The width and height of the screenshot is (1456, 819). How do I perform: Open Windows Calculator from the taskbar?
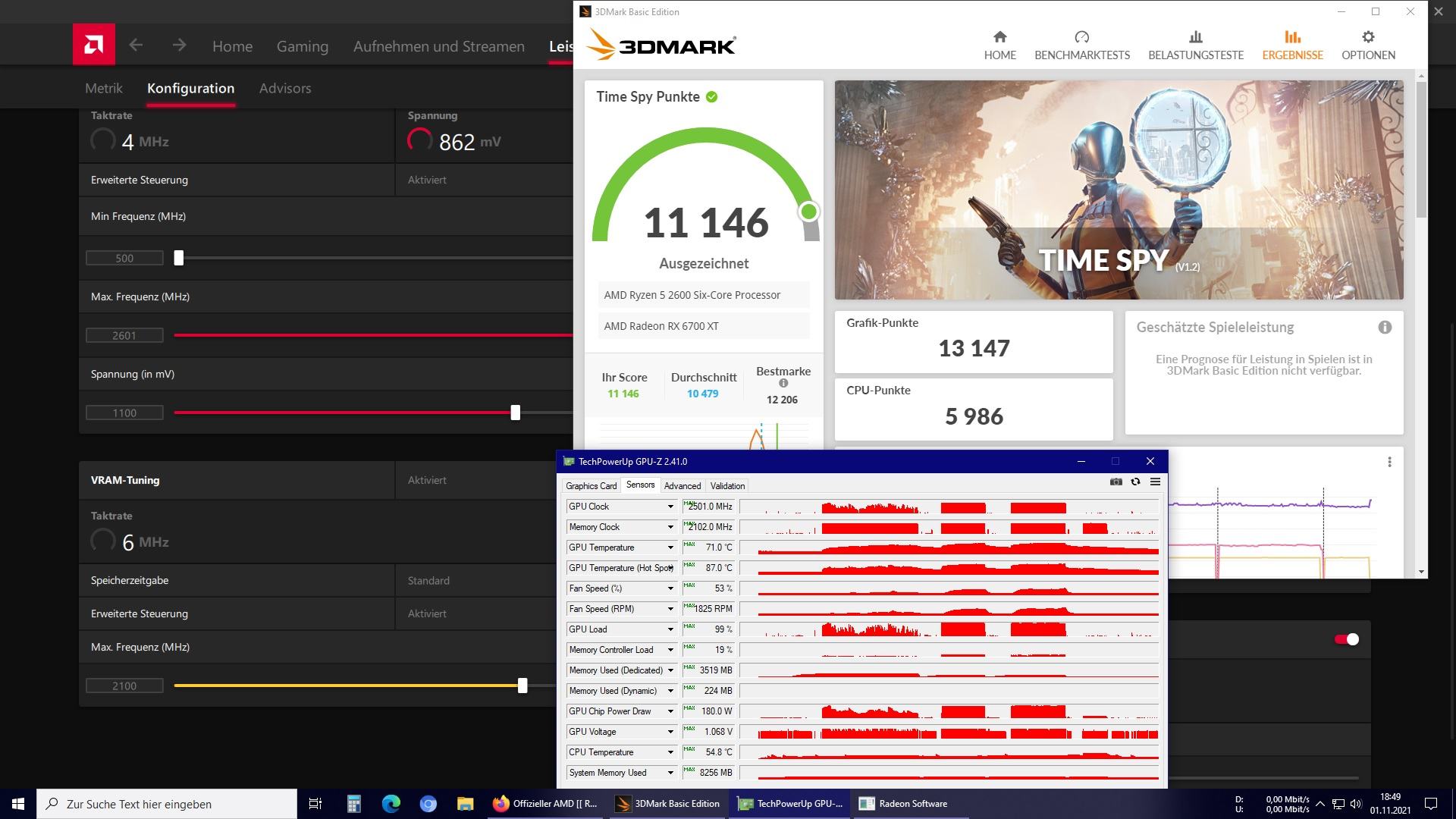(353, 804)
